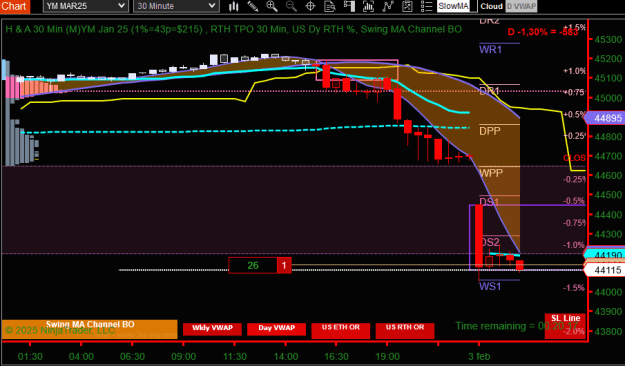The width and height of the screenshot is (625, 366).
Task: Click the DS1 pivot label
Action: coord(489,202)
